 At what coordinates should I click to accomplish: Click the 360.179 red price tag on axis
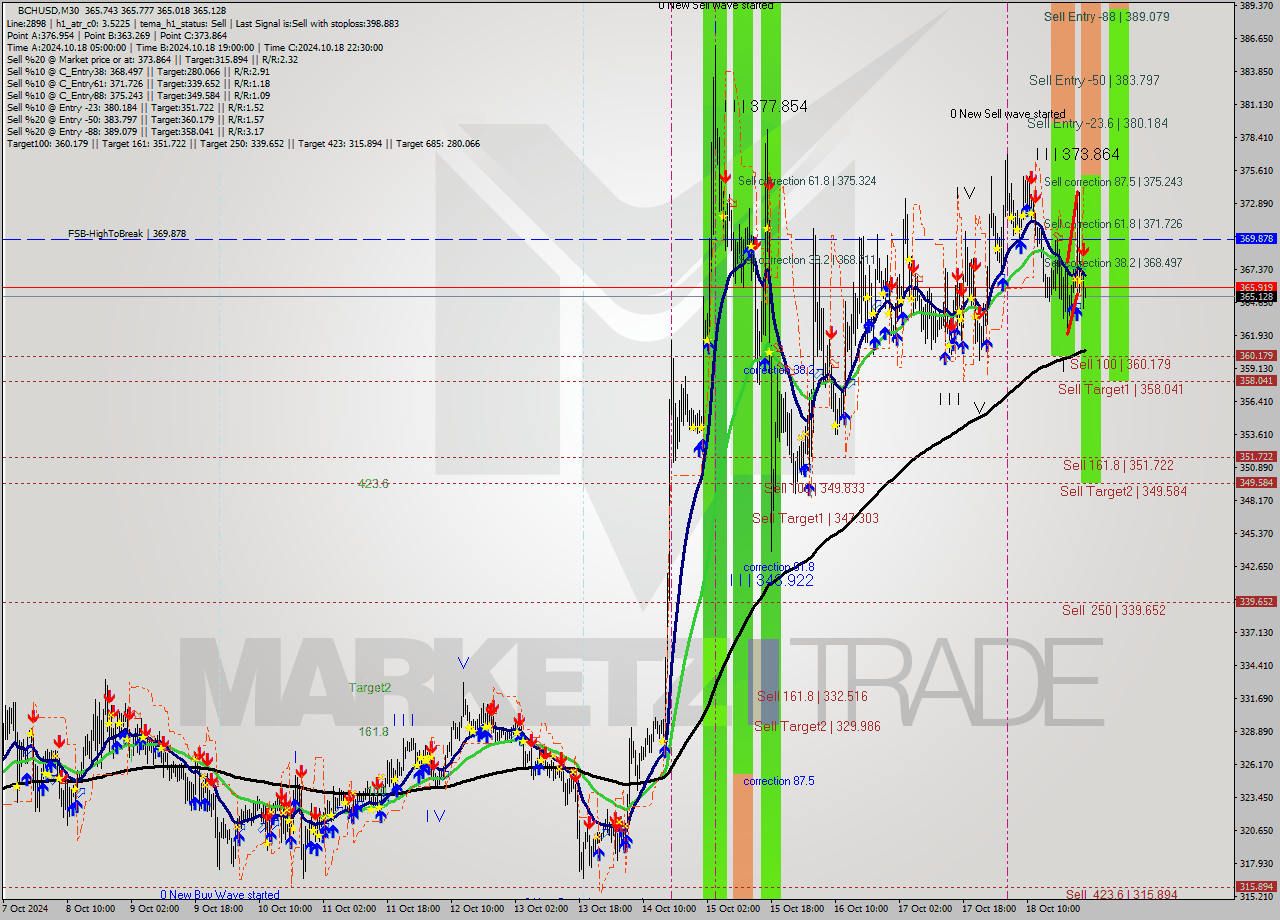tap(1256, 355)
